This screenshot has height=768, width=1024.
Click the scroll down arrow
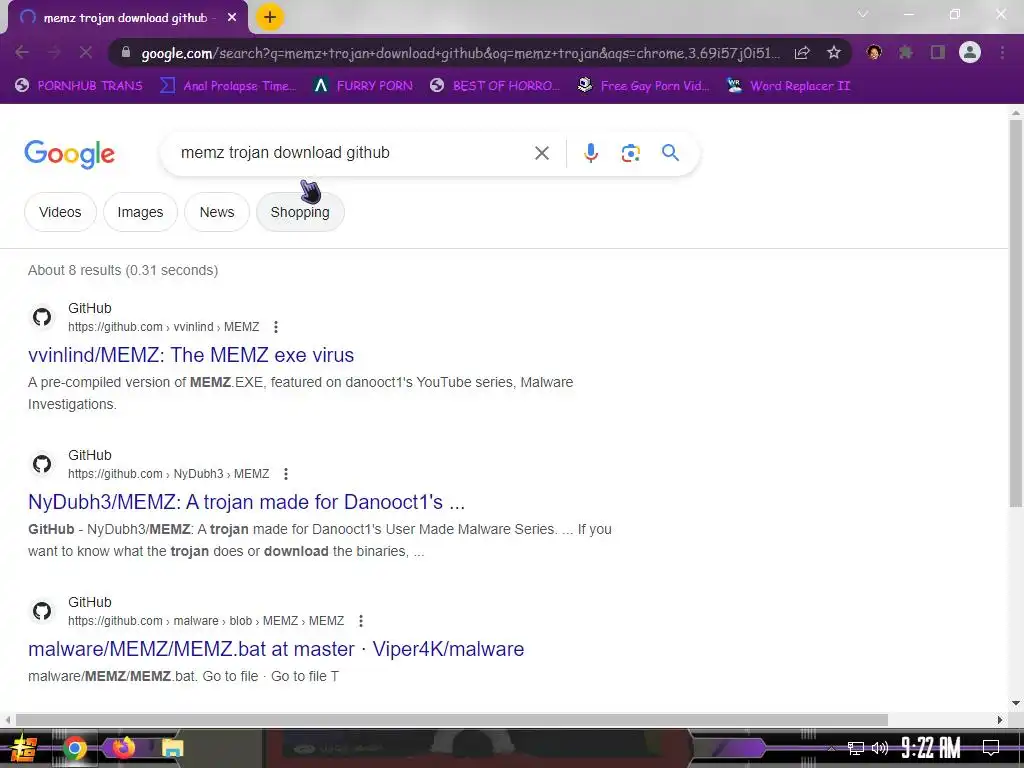point(1016,703)
